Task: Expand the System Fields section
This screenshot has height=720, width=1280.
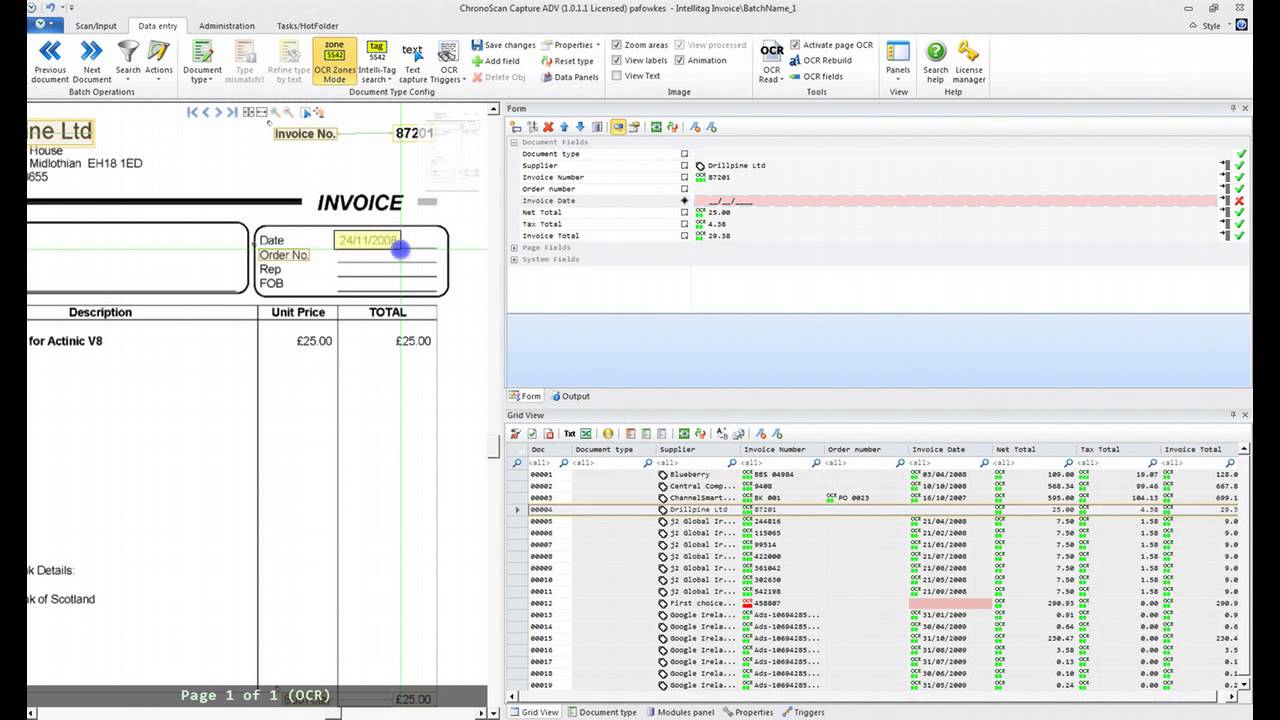Action: click(x=514, y=260)
